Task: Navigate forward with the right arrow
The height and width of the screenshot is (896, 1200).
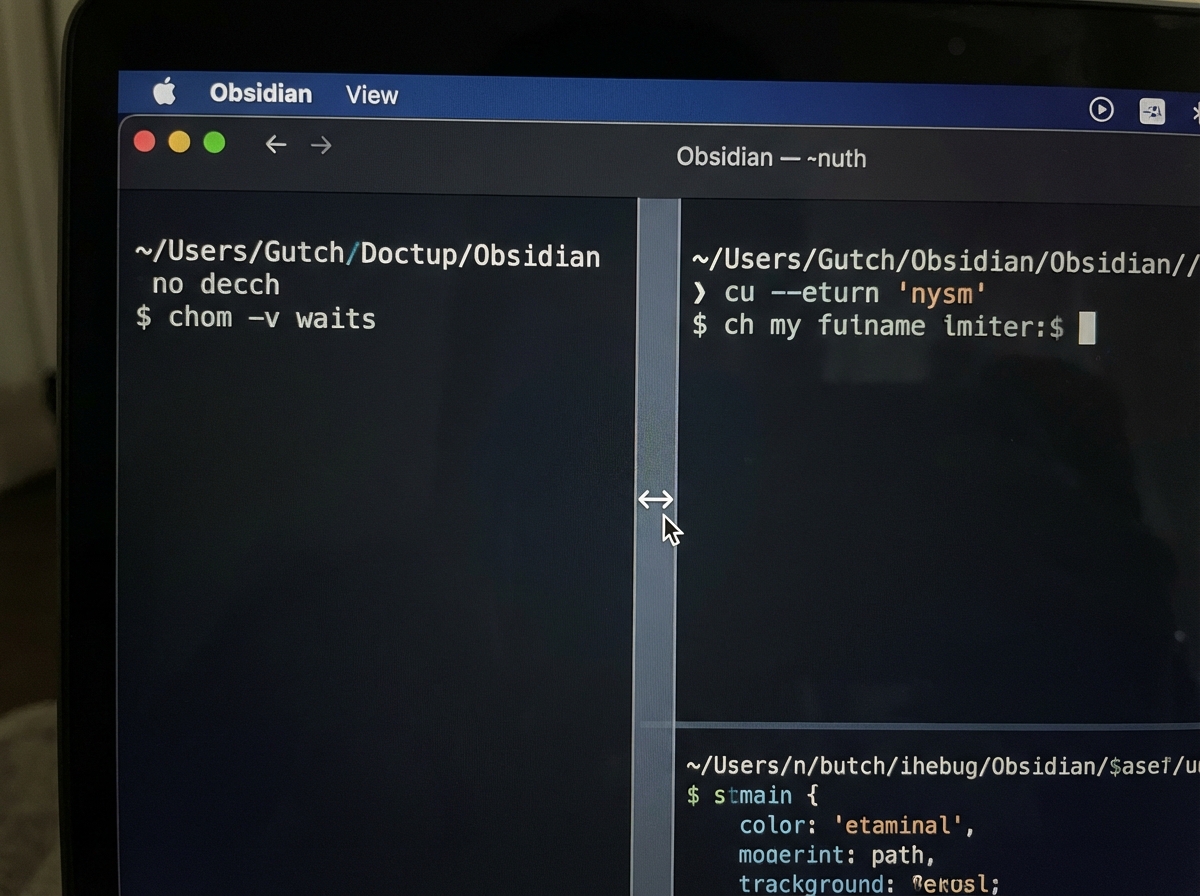Action: [320, 146]
